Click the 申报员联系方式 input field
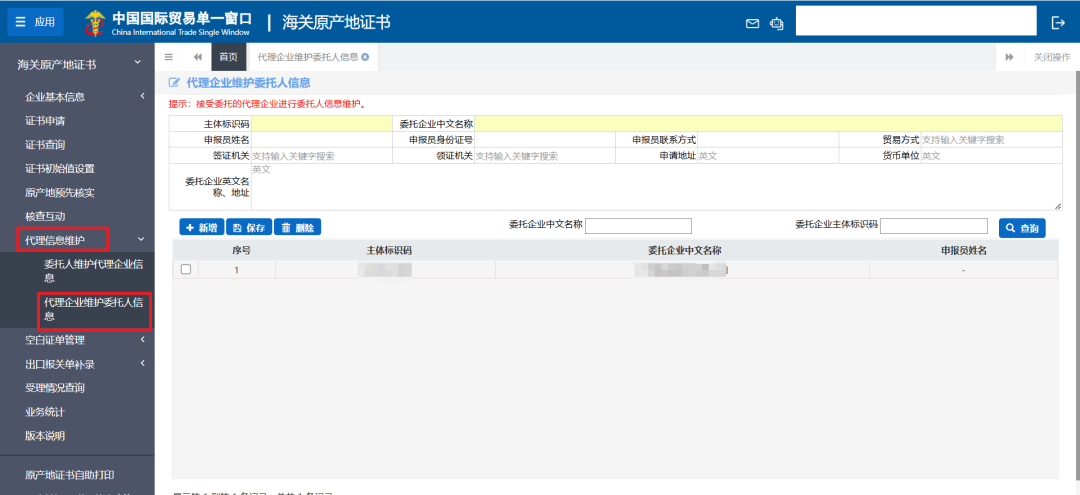Image resolution: width=1080 pixels, height=495 pixels. [x=768, y=140]
